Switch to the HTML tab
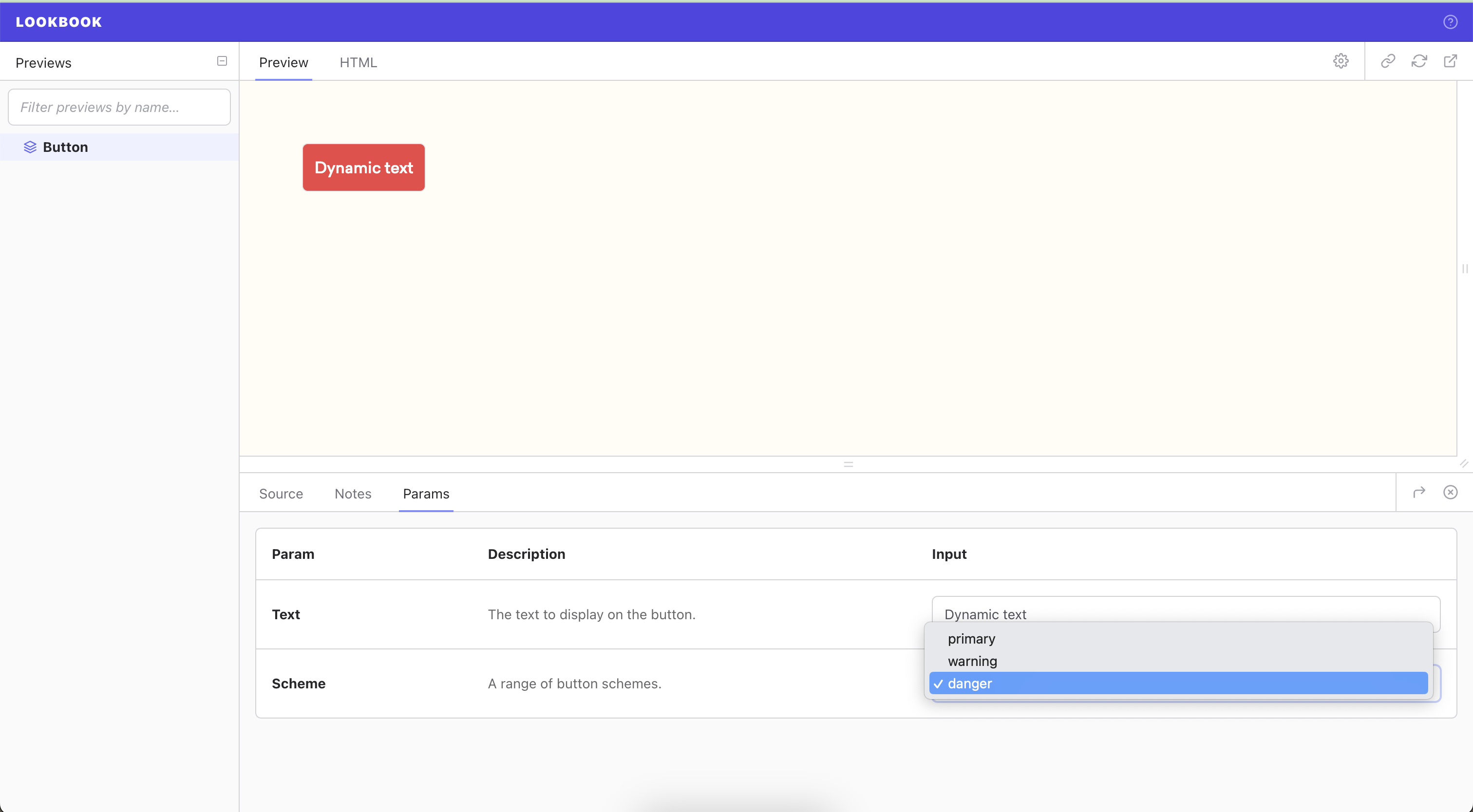The height and width of the screenshot is (812, 1473). coord(358,62)
